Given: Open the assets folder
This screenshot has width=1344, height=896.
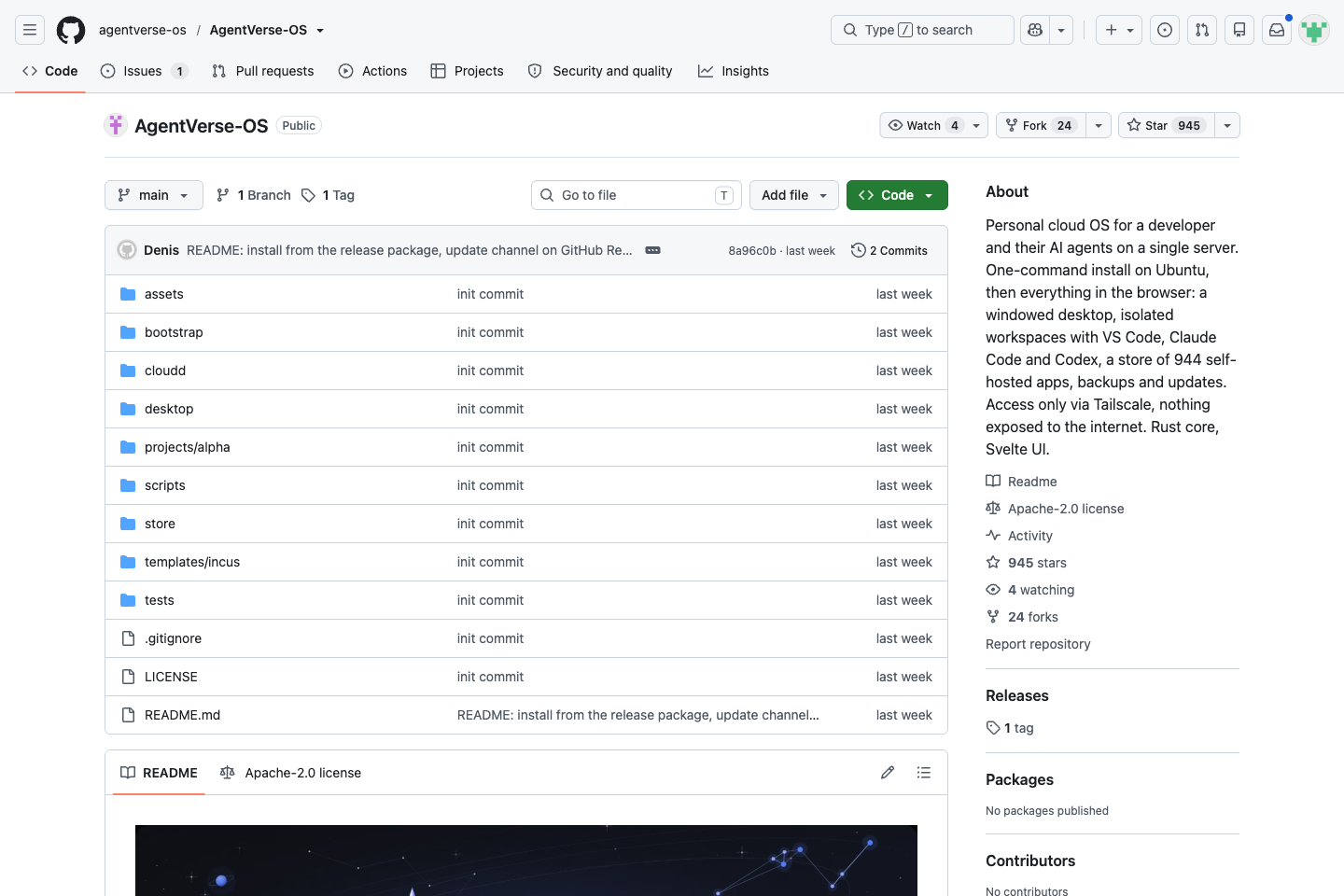Looking at the screenshot, I should [x=164, y=294].
